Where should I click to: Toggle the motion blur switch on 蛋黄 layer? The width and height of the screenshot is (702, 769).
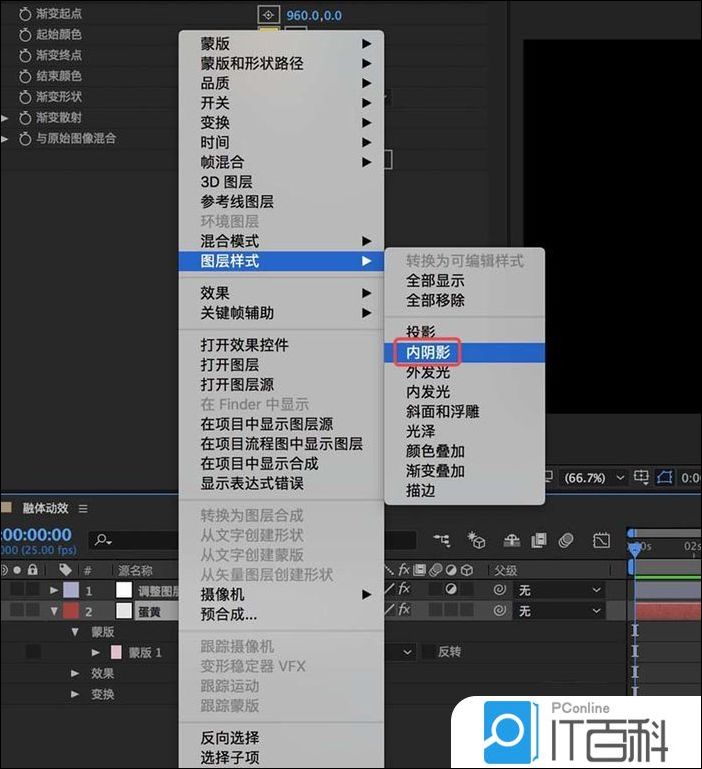pyautogui.click(x=435, y=611)
